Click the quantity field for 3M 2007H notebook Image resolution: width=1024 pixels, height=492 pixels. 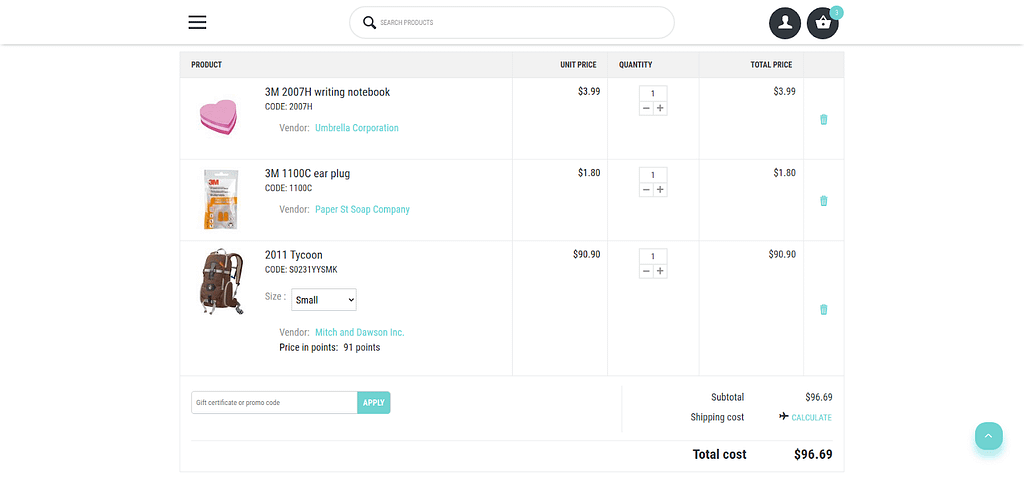(x=653, y=93)
